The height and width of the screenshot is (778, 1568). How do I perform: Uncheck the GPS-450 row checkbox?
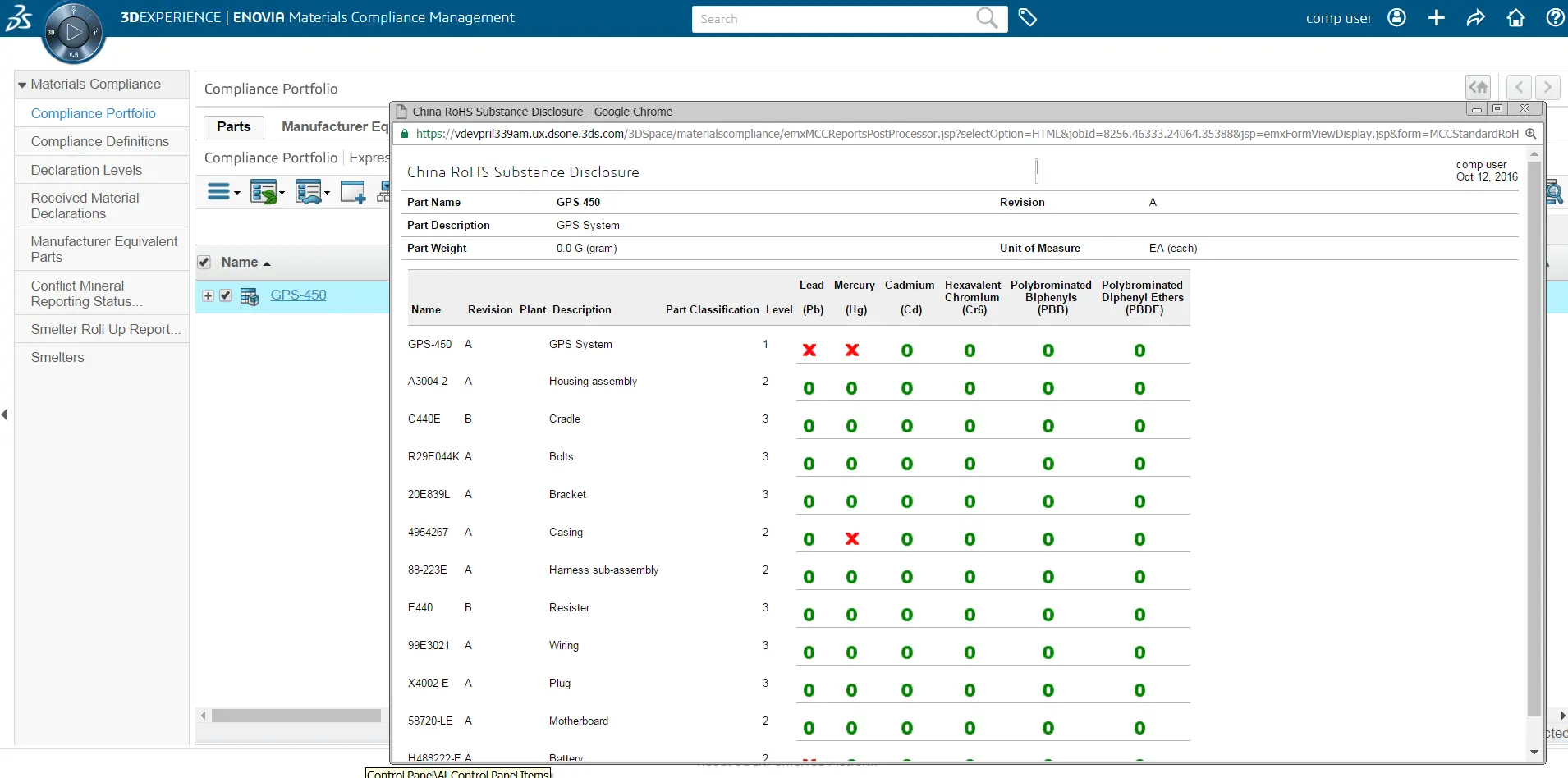[226, 295]
